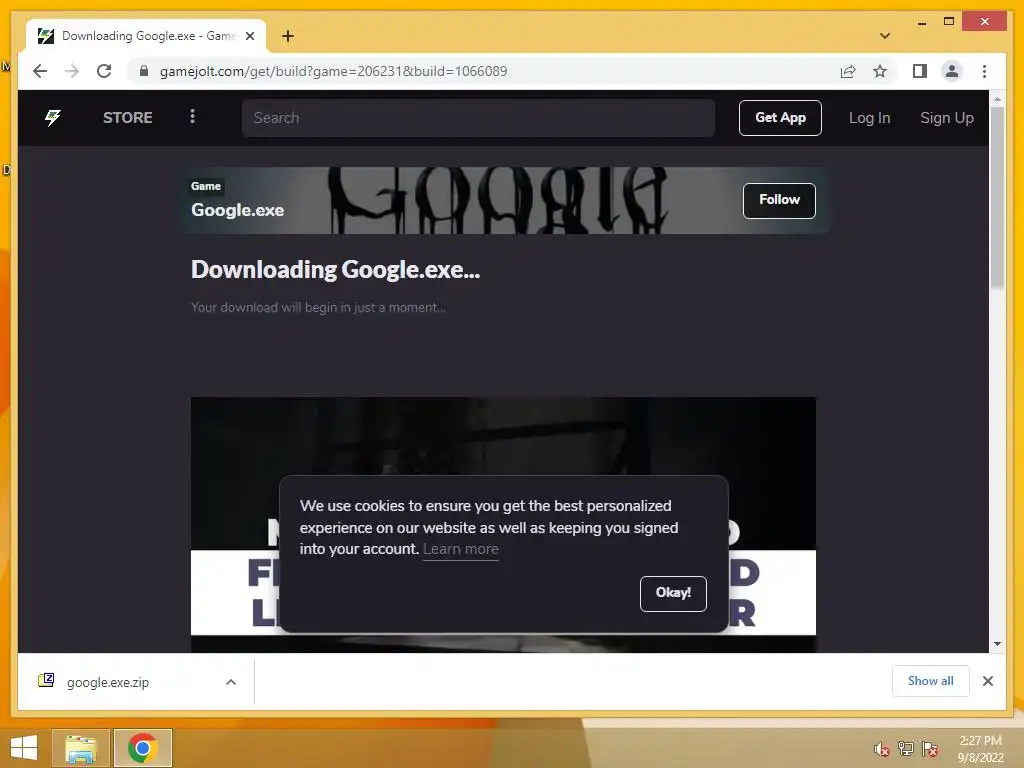Viewport: 1024px width, 768px height.
Task: Close the Downloading Google.exe tab
Action: 249,36
